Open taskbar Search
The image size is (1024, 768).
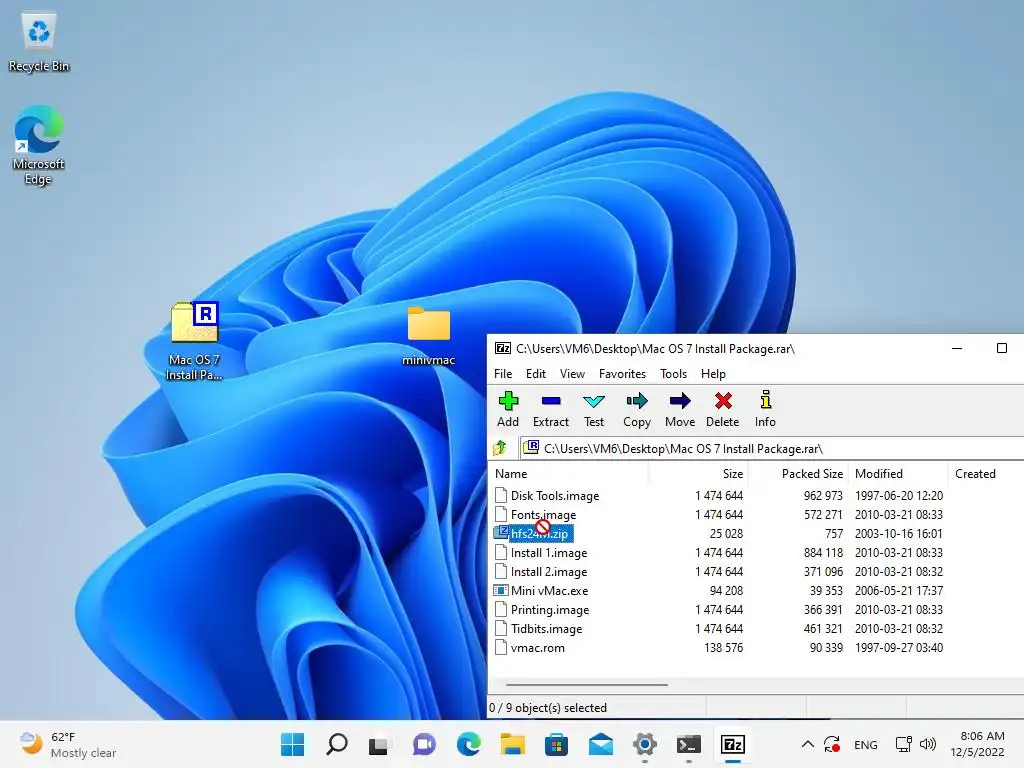336,744
